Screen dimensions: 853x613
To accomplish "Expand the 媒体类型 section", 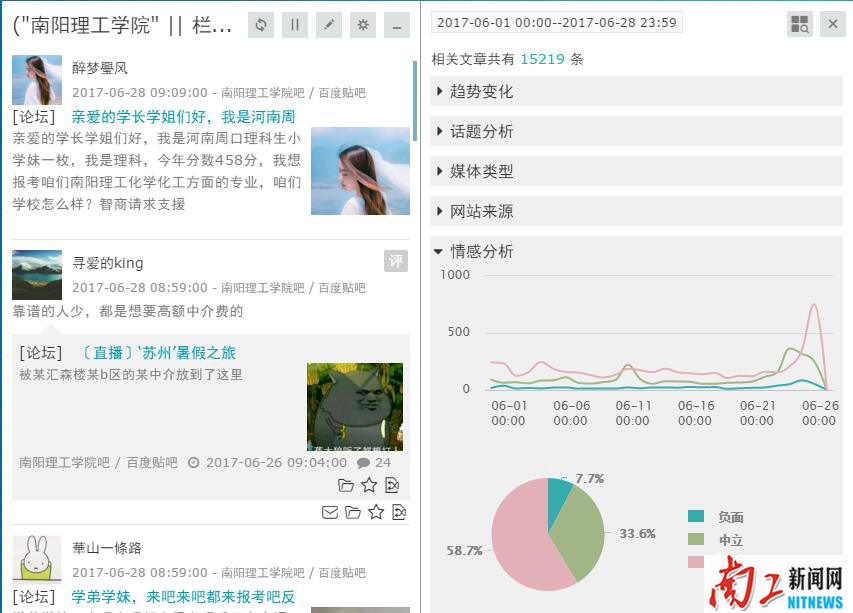I will 481,171.
